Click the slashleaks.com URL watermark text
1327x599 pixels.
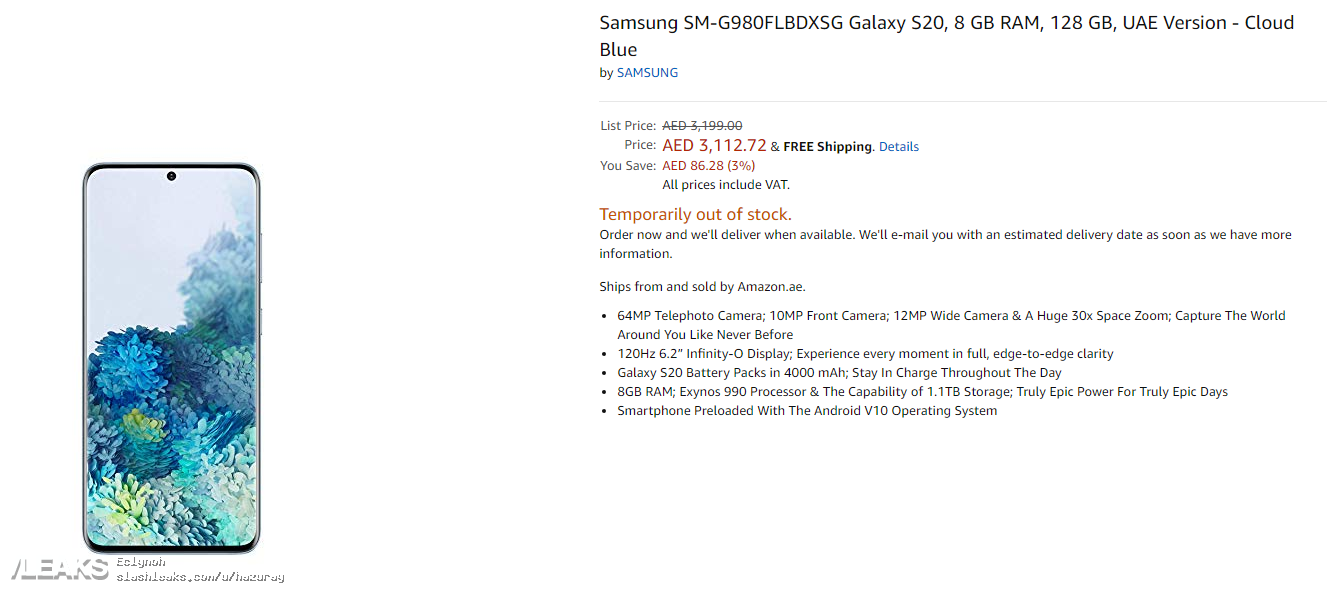(x=200, y=577)
